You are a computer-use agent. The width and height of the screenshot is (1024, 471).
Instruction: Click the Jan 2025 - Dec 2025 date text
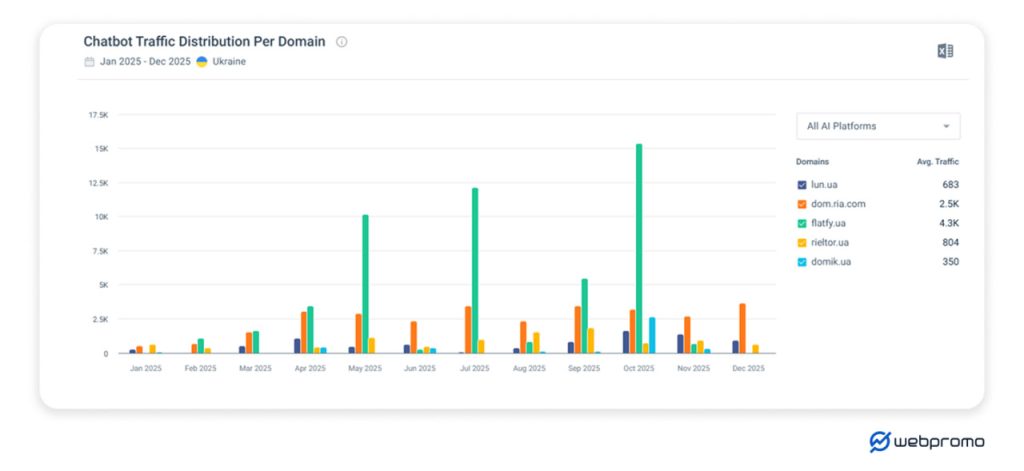(x=145, y=62)
